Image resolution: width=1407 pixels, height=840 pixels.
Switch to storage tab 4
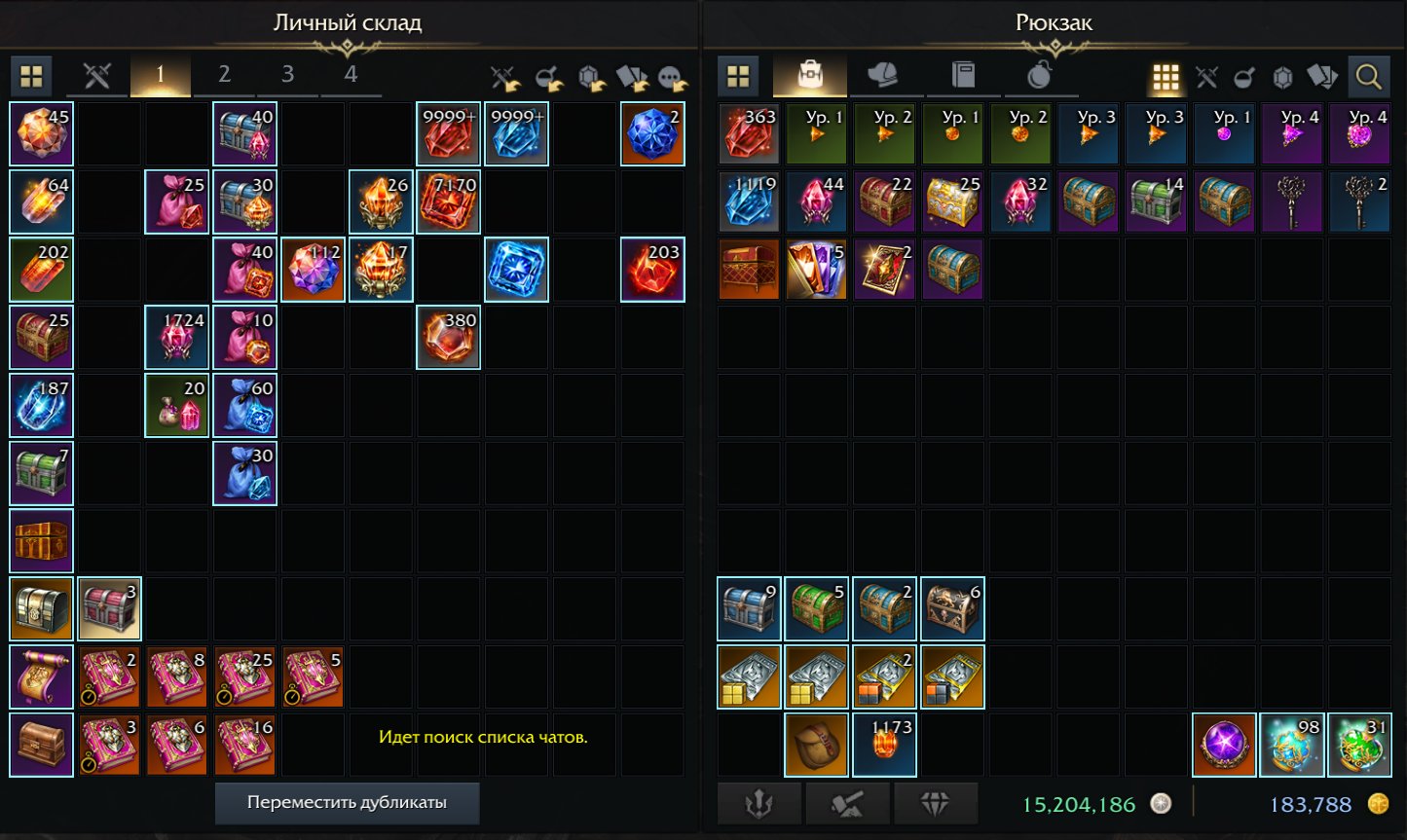351,75
